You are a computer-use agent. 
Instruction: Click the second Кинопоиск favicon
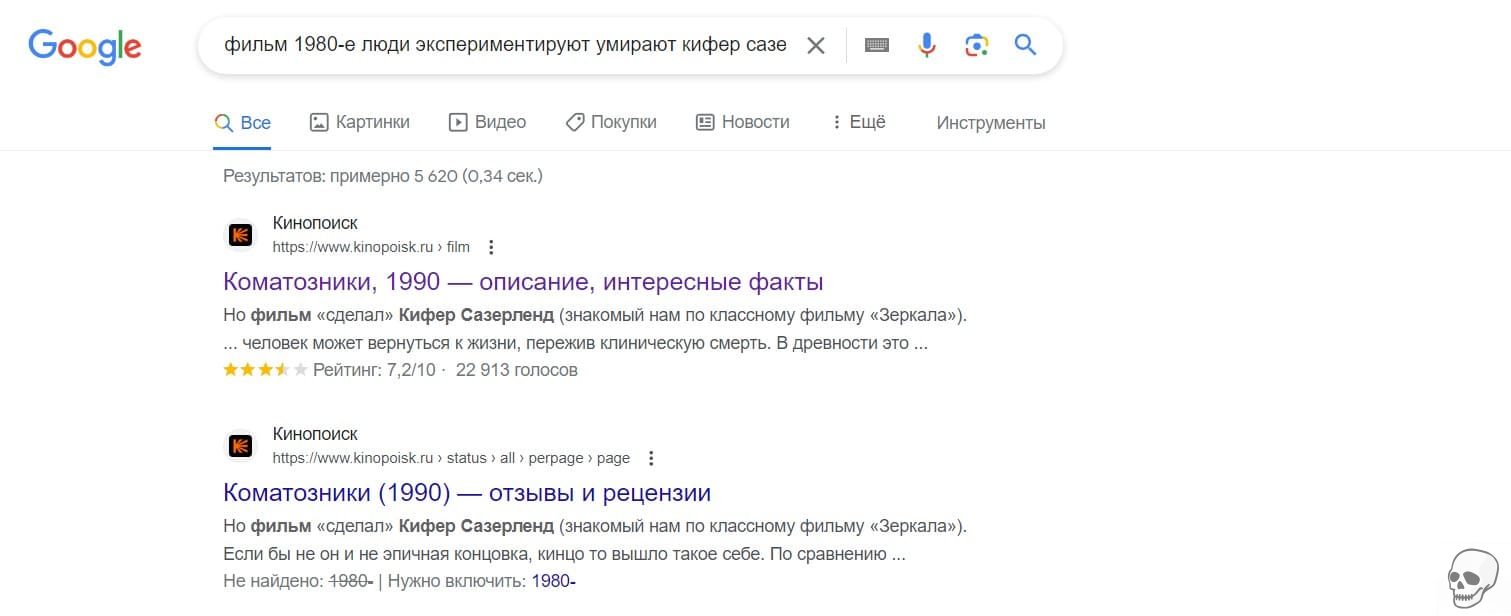[240, 446]
